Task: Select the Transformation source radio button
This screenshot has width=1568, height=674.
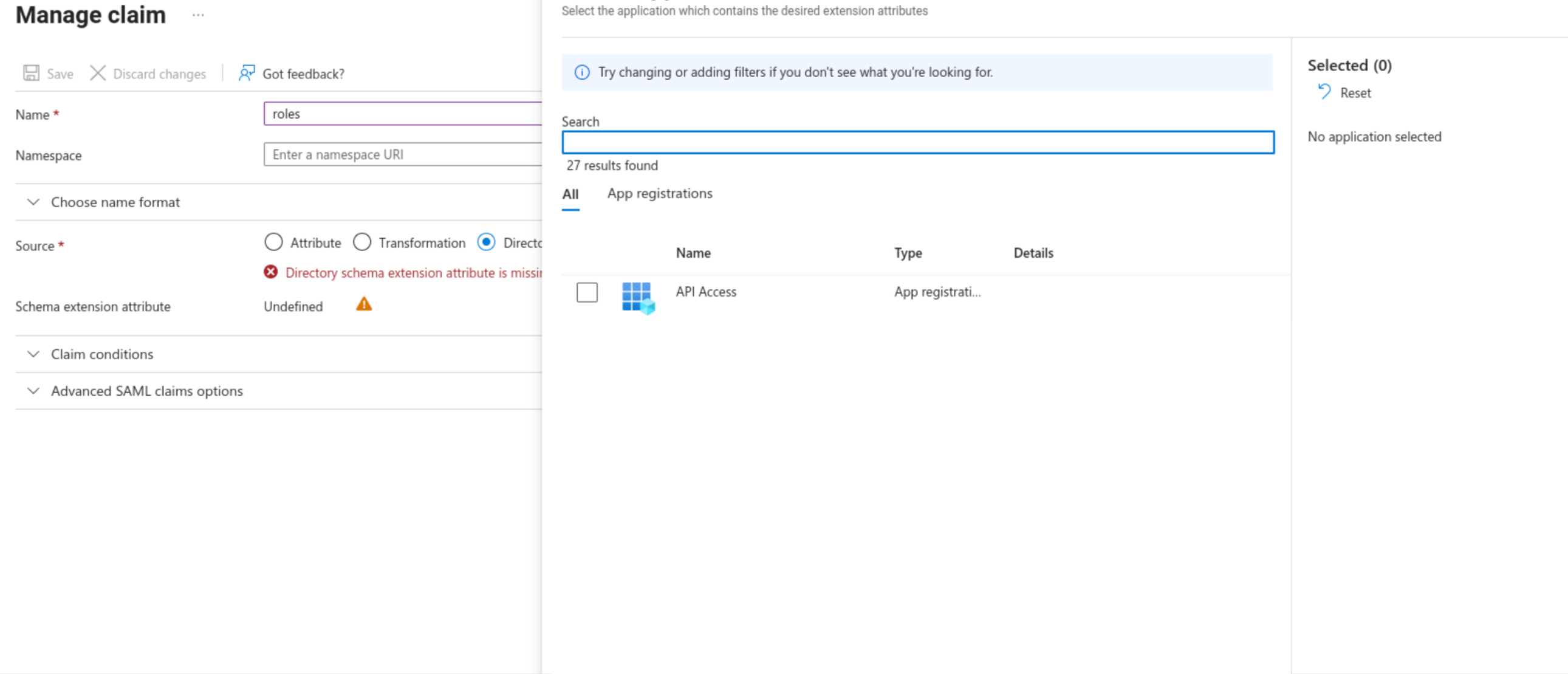Action: pos(362,242)
